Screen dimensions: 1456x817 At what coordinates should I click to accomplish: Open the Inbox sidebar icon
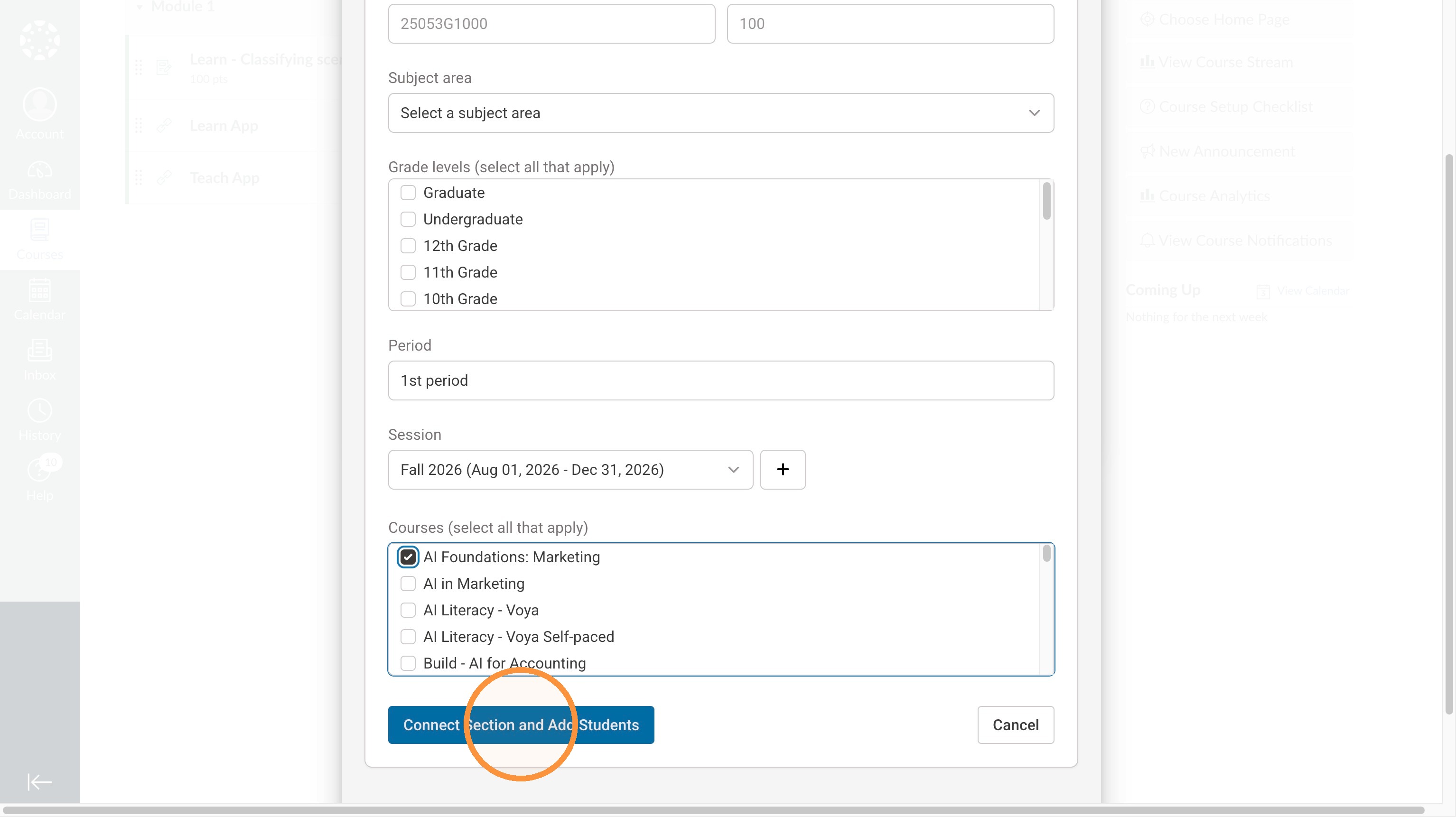click(39, 350)
